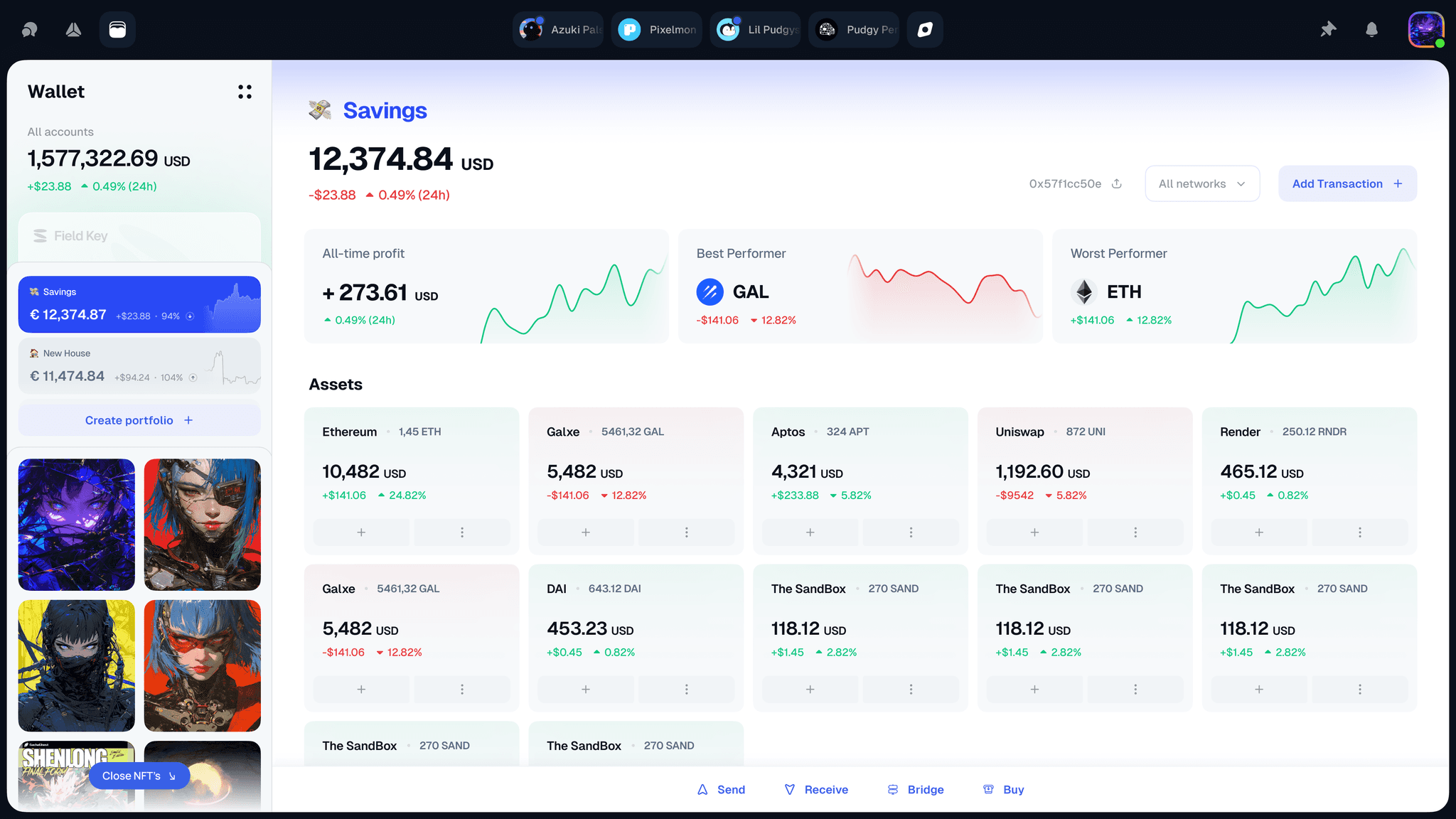Open Render card three-dot options menu

click(1359, 532)
